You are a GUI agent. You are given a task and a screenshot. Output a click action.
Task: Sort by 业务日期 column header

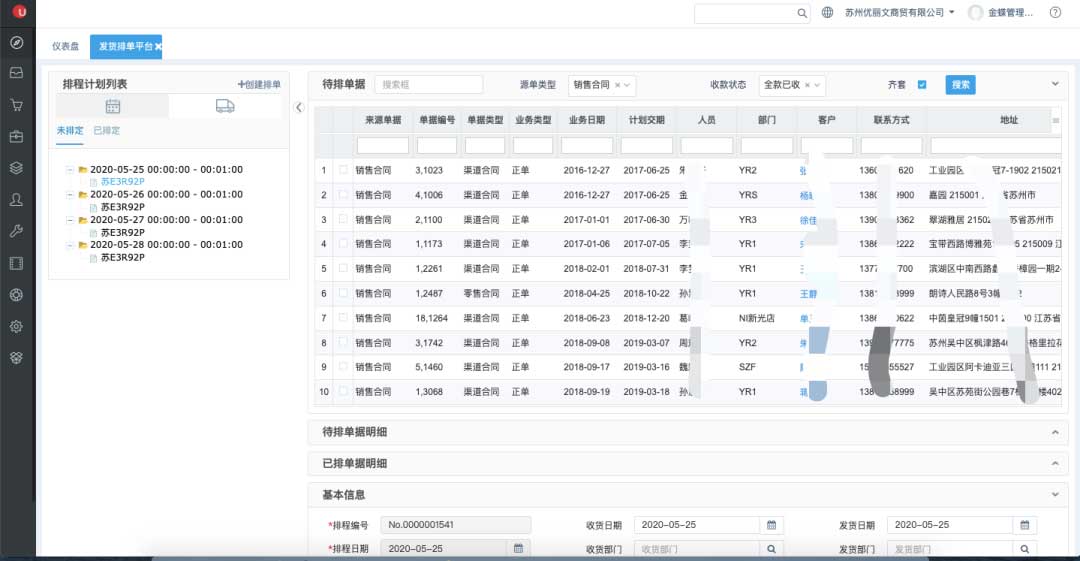pyautogui.click(x=587, y=120)
